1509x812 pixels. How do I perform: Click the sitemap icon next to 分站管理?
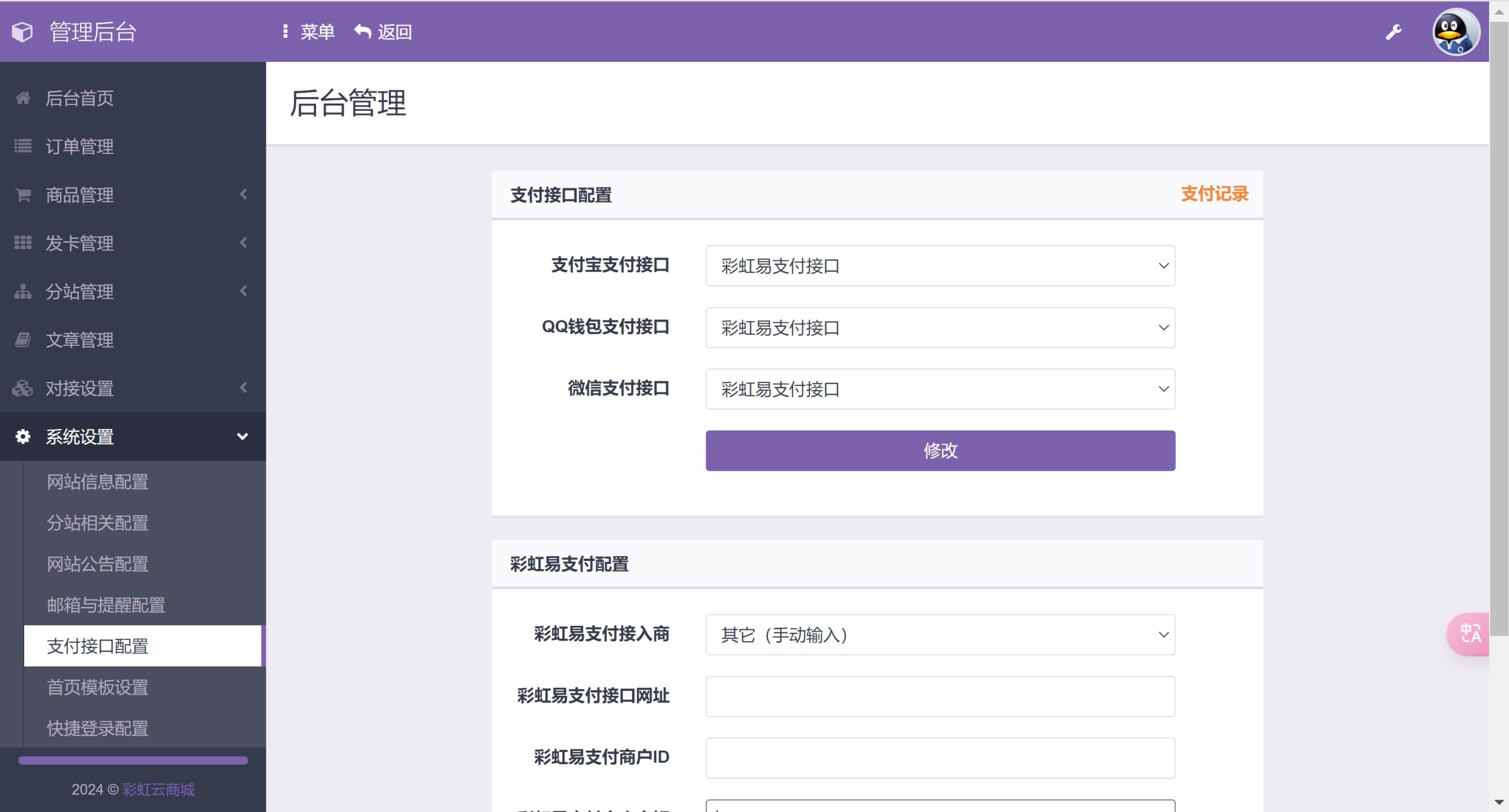tap(23, 291)
